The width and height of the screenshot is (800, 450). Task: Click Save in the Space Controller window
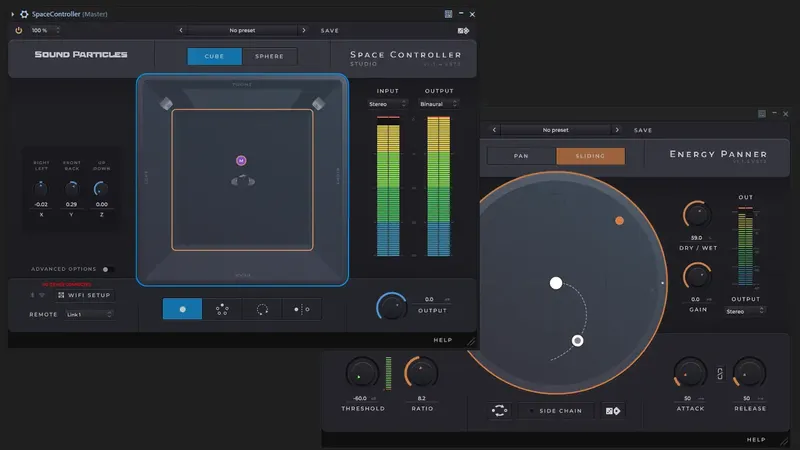(x=330, y=31)
